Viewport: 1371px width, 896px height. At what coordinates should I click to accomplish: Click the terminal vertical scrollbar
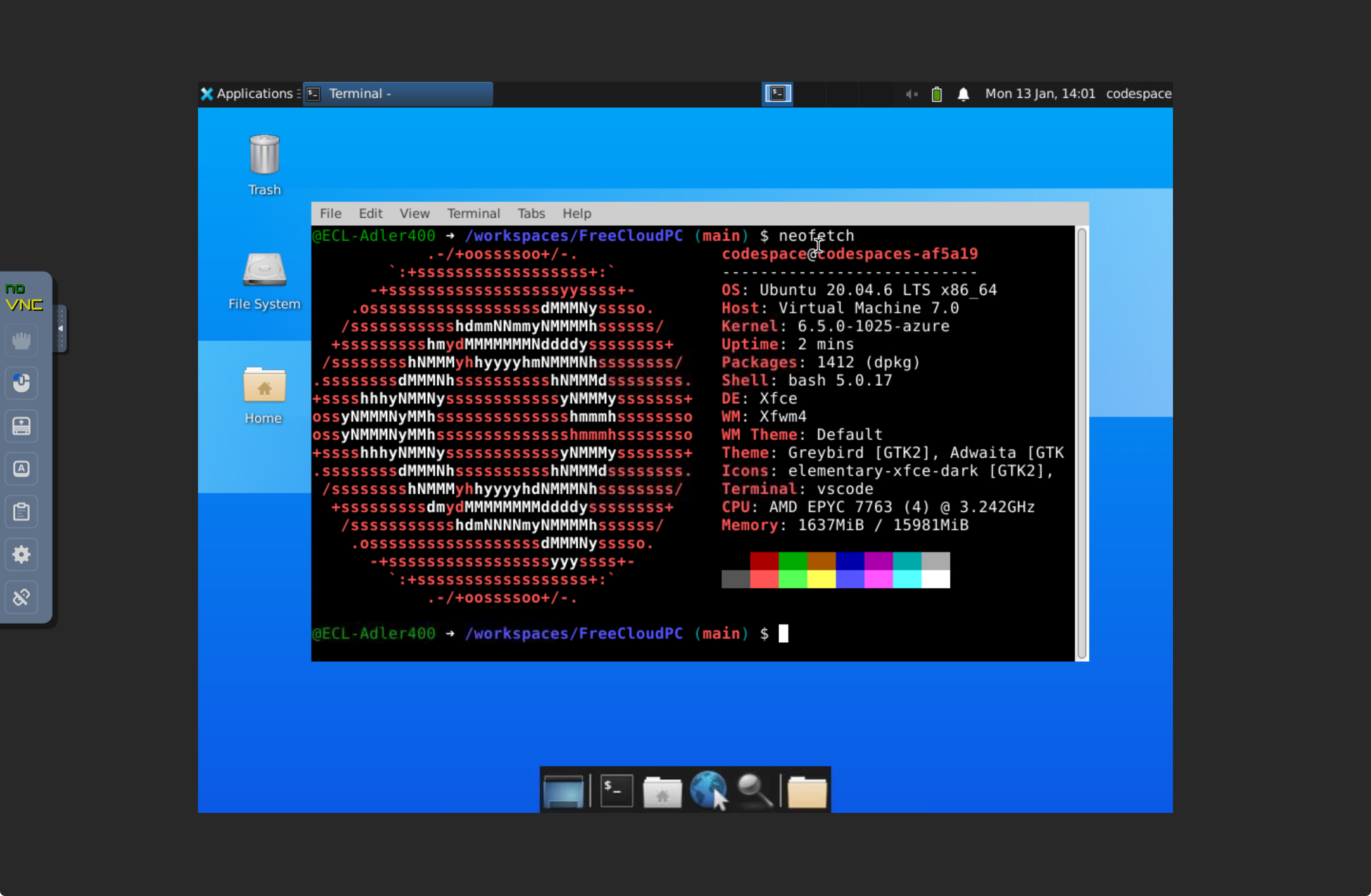click(1082, 443)
